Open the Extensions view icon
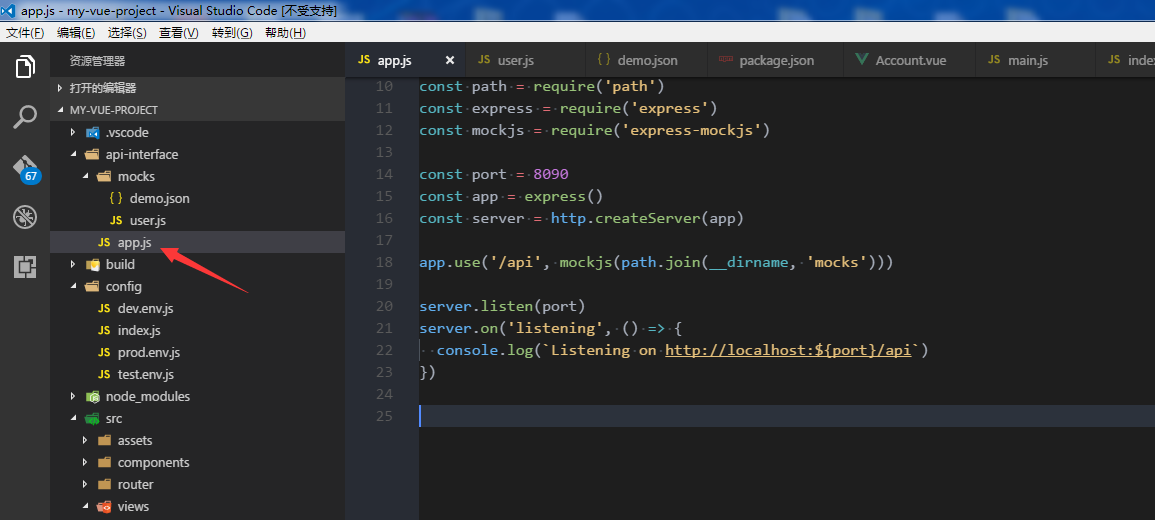 pos(25,266)
